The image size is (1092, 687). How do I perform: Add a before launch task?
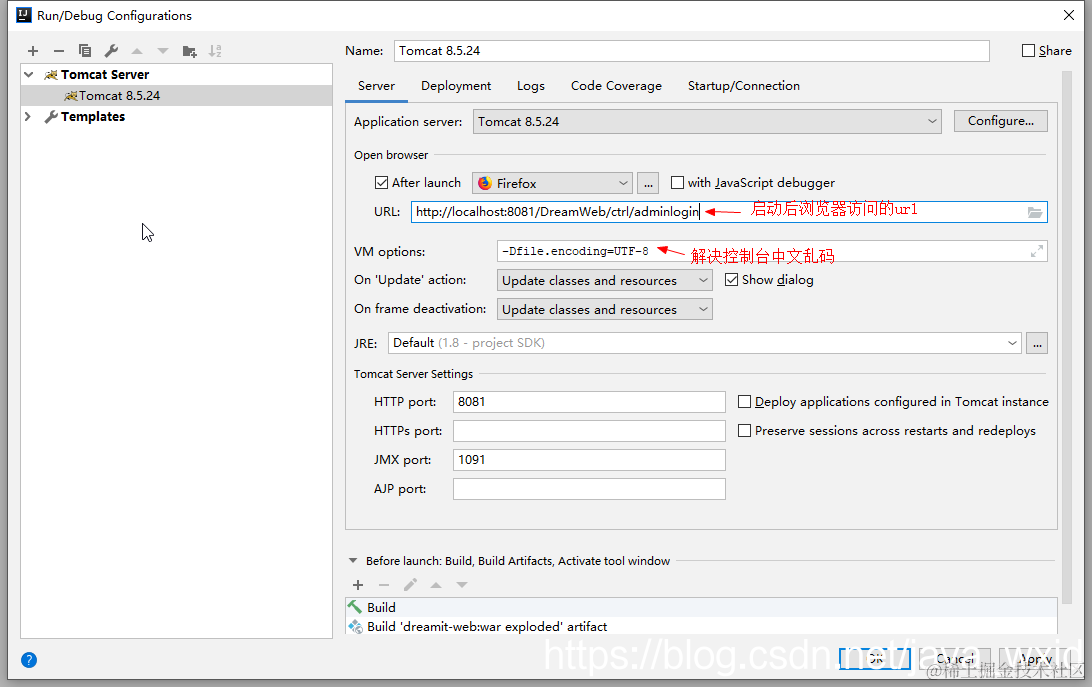click(x=358, y=585)
